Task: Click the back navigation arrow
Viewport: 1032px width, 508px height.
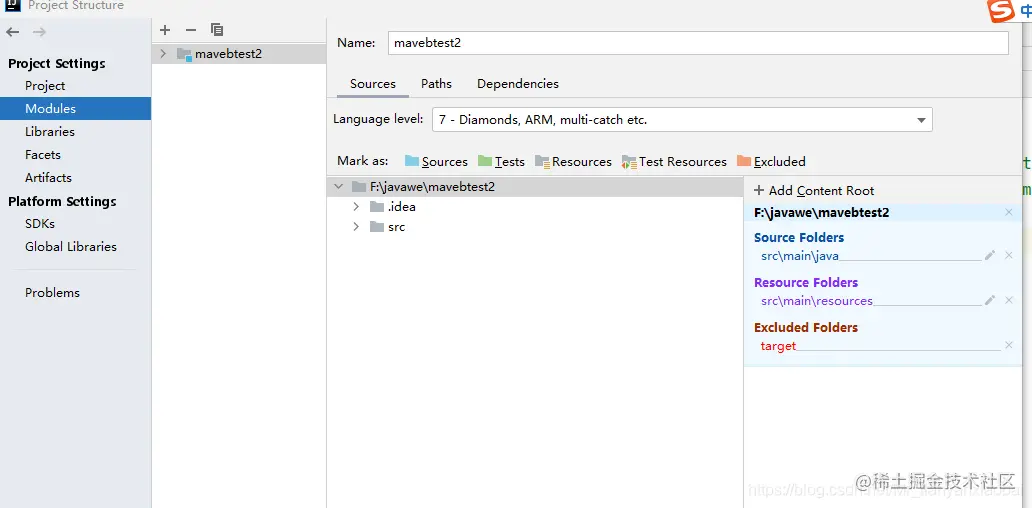Action: (x=13, y=32)
